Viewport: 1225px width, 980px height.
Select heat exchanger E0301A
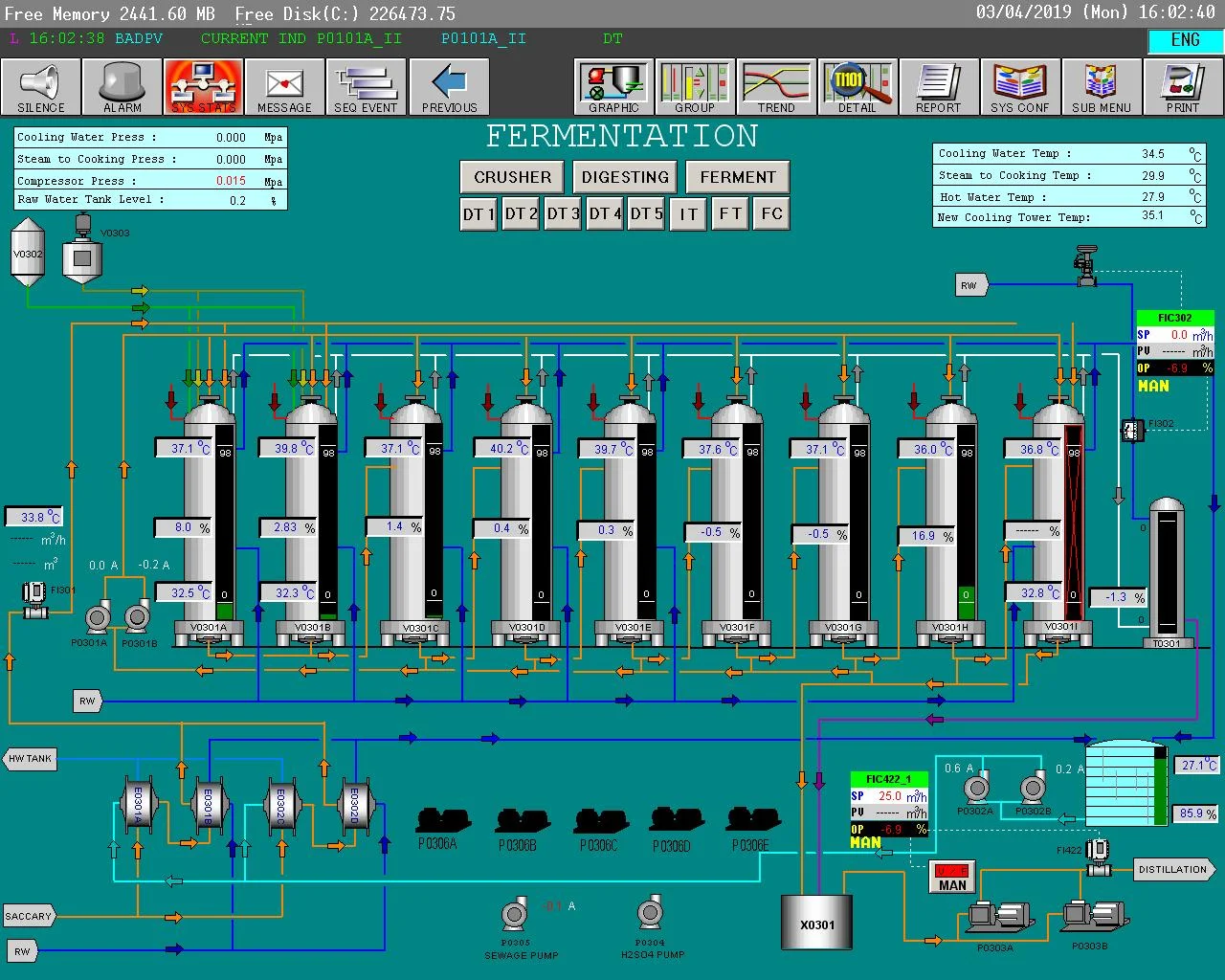point(137,804)
